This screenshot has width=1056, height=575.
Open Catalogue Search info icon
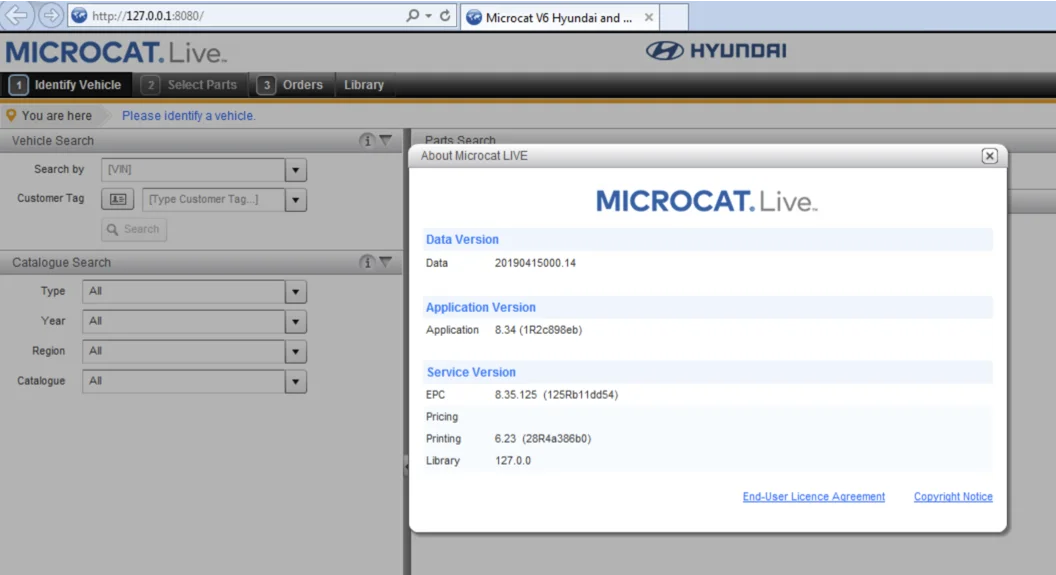367,262
